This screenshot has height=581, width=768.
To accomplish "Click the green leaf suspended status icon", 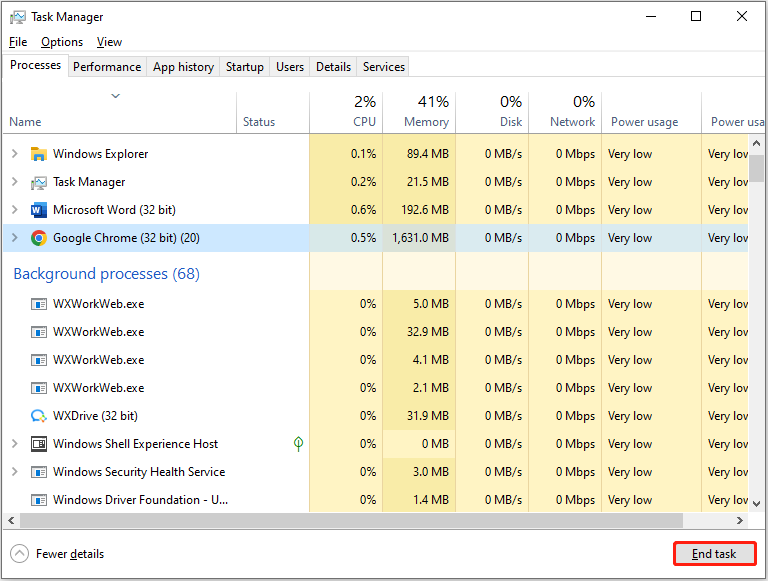I will [298, 444].
